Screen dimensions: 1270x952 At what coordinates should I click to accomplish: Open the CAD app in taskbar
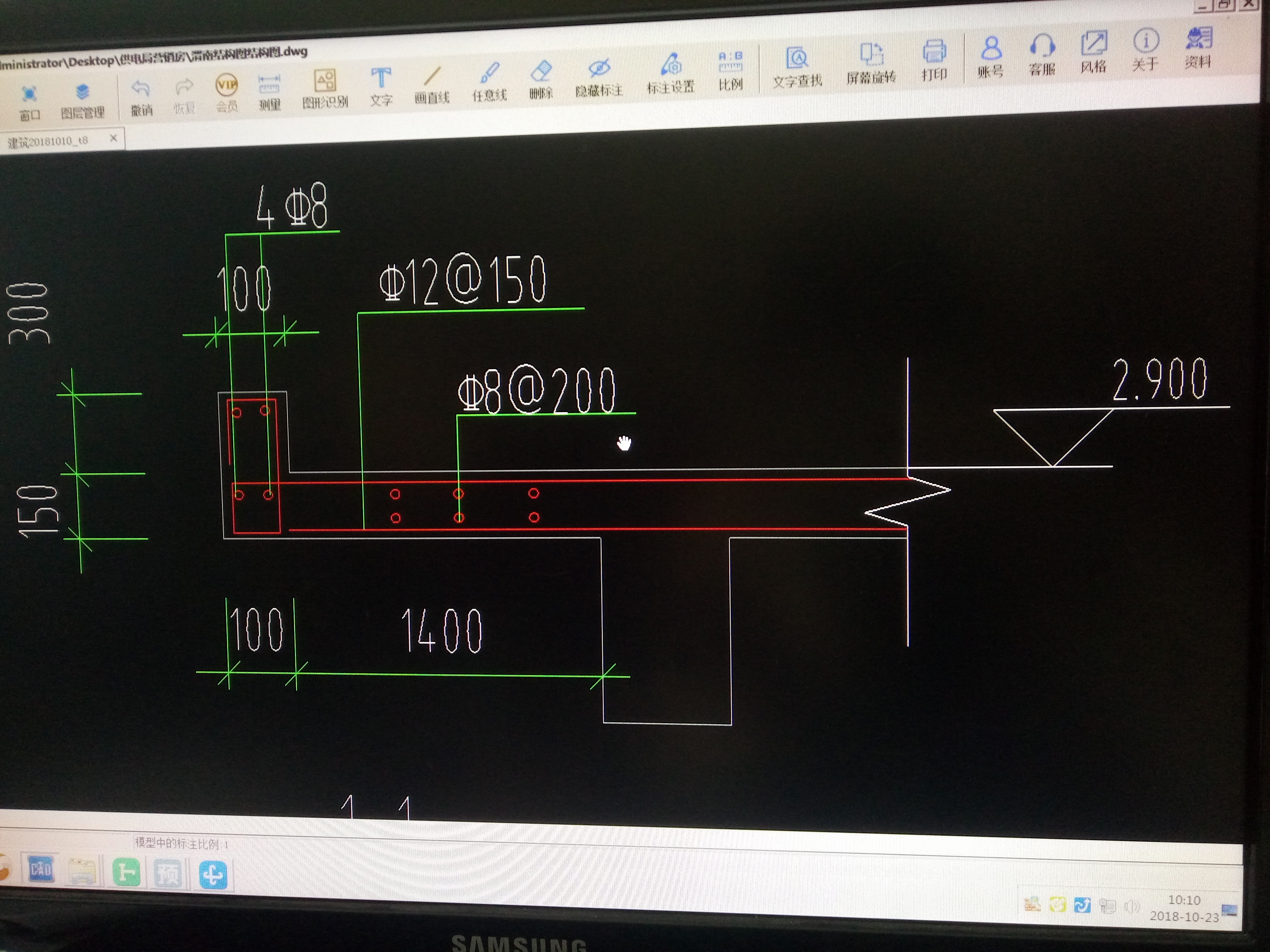point(40,870)
